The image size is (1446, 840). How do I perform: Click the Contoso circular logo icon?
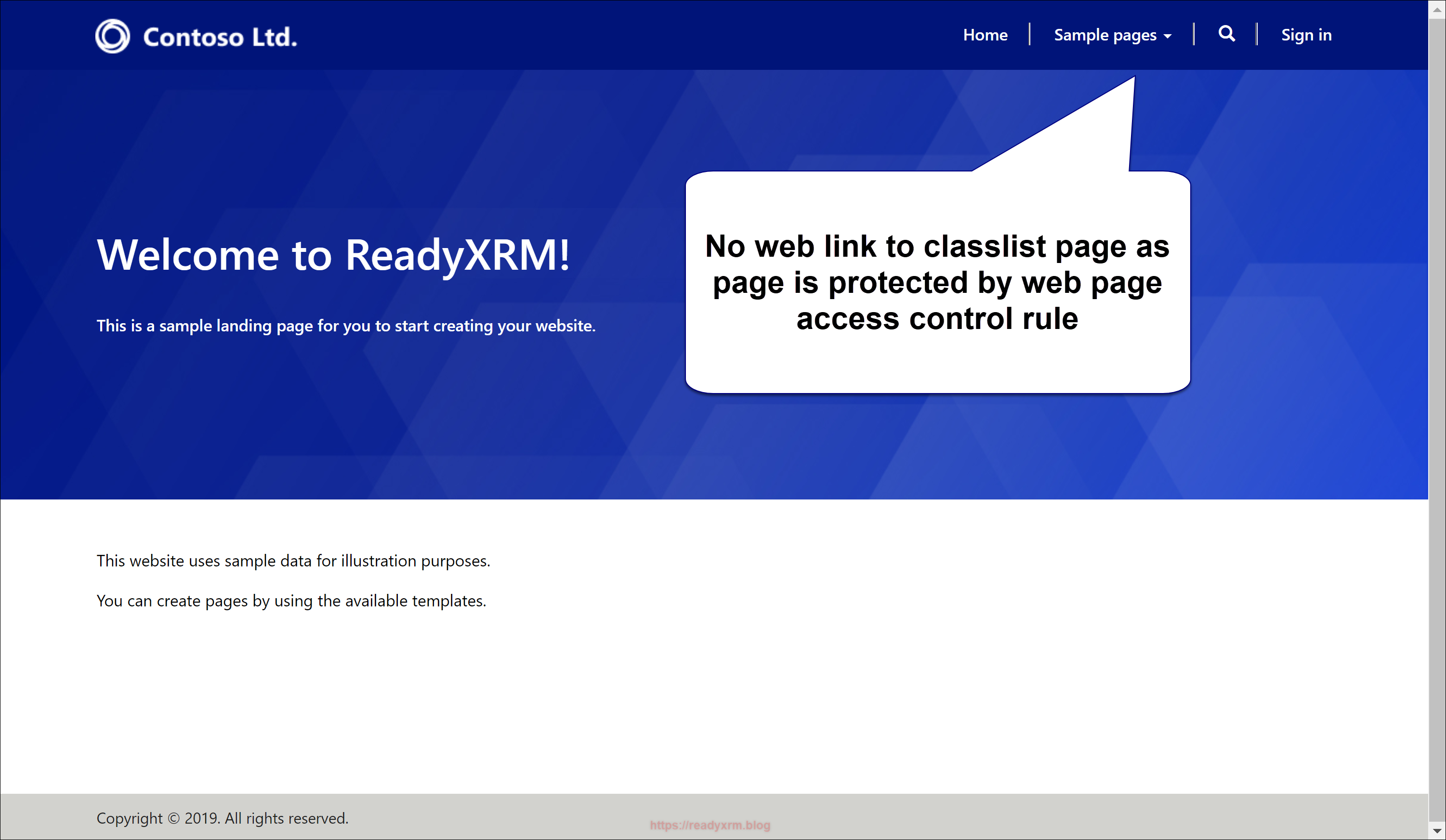(x=112, y=36)
